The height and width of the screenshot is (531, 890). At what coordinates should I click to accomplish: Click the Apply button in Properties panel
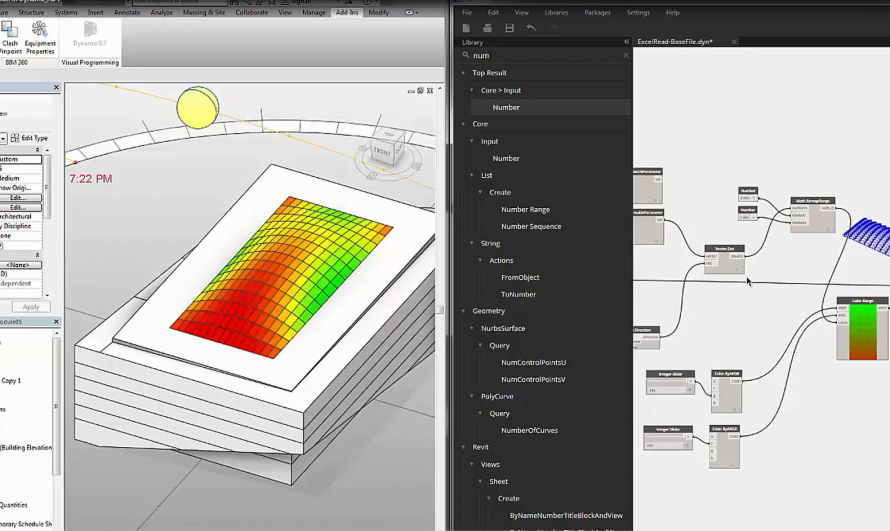pos(31,307)
